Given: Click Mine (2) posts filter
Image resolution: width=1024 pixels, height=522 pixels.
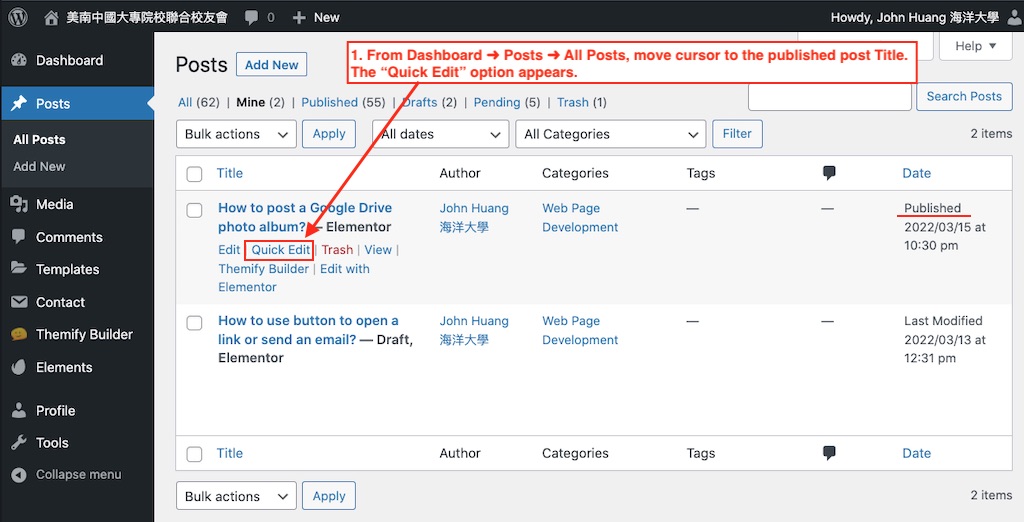Looking at the screenshot, I should 260,102.
